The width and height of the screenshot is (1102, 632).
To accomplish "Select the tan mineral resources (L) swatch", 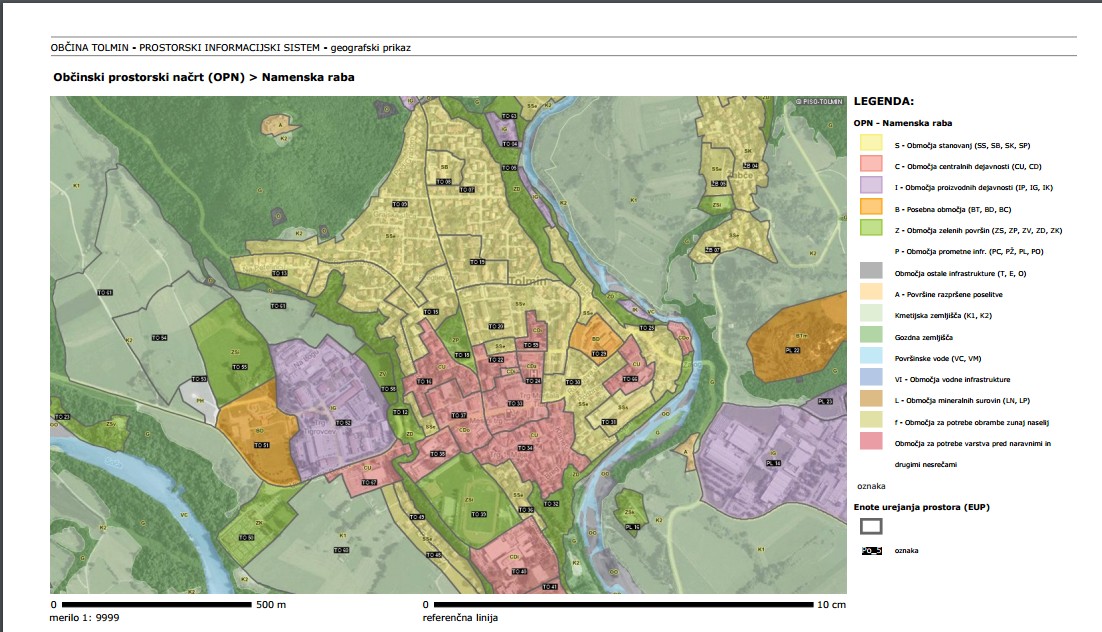I will (871, 398).
